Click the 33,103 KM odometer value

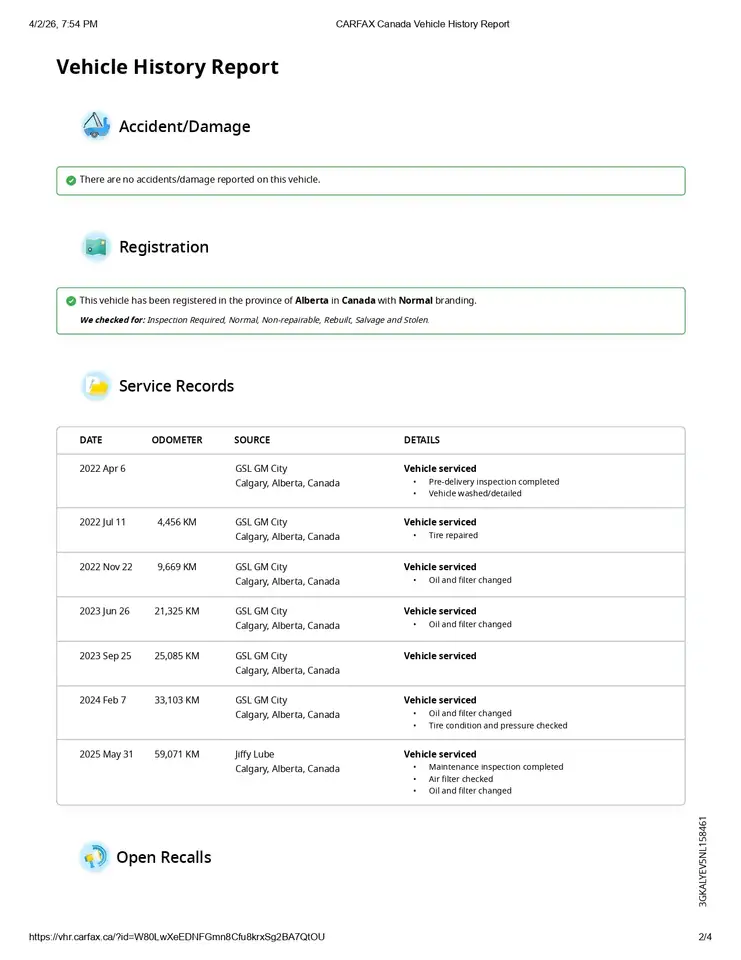(177, 700)
